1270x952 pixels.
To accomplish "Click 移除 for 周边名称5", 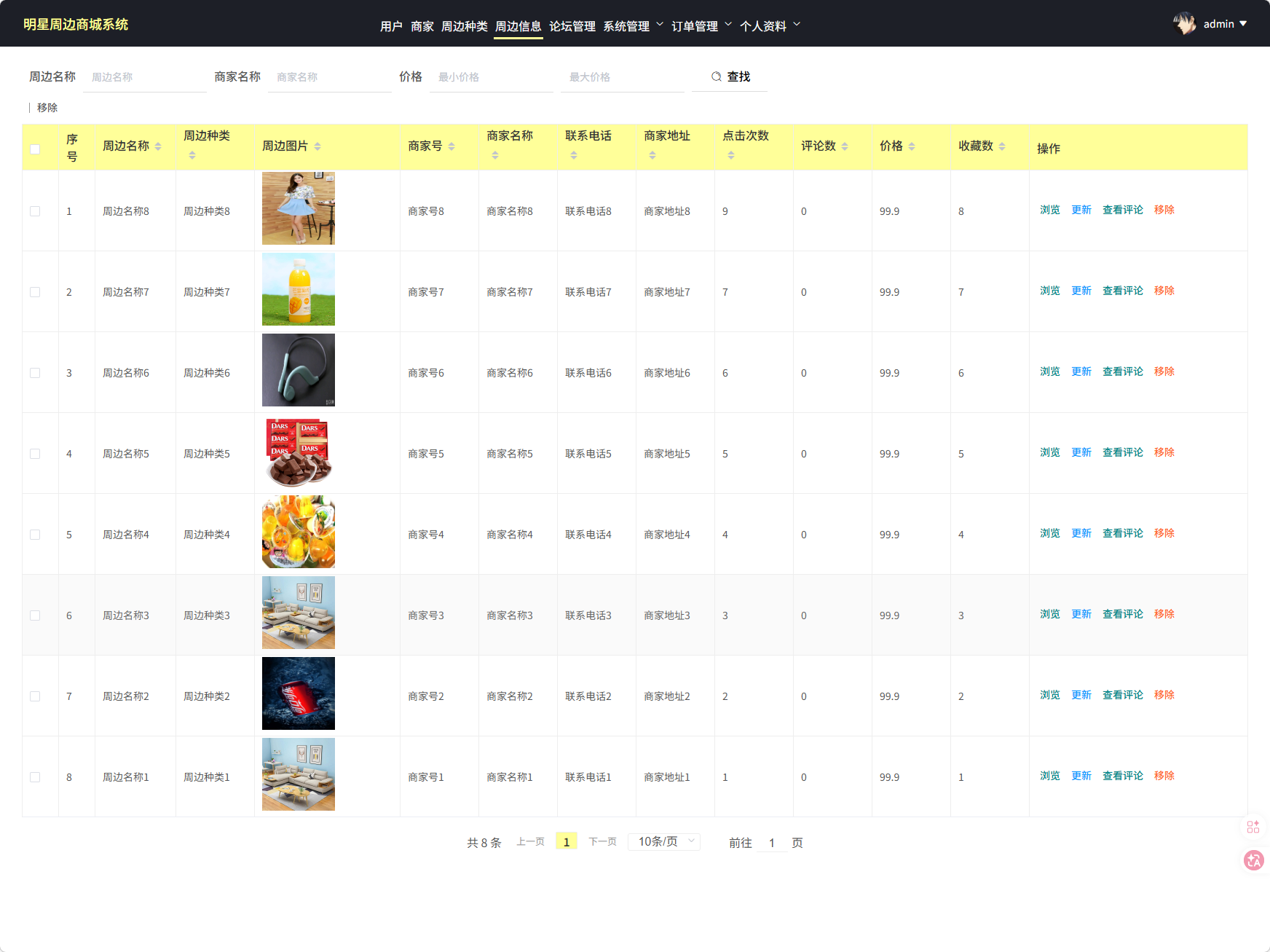I will 1164,452.
